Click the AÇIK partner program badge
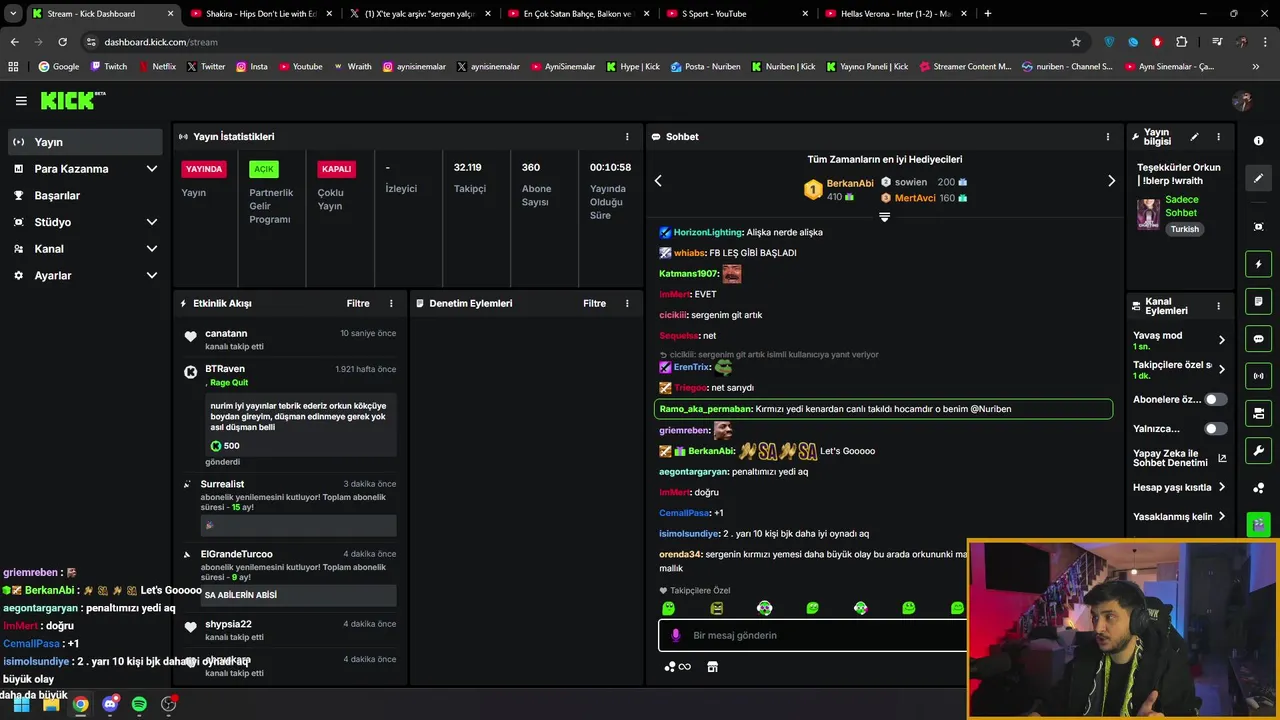The image size is (1280, 720). click(264, 169)
